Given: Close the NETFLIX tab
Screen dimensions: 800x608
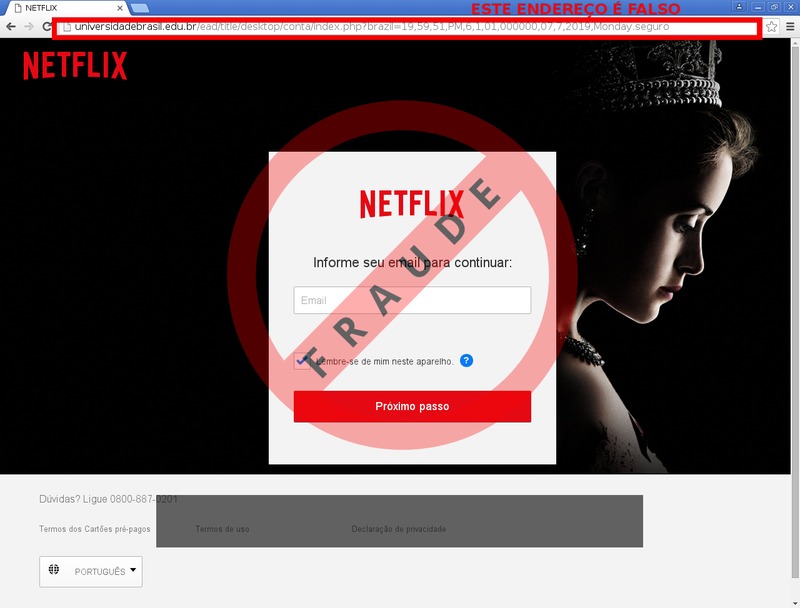Looking at the screenshot, I should click(120, 8).
